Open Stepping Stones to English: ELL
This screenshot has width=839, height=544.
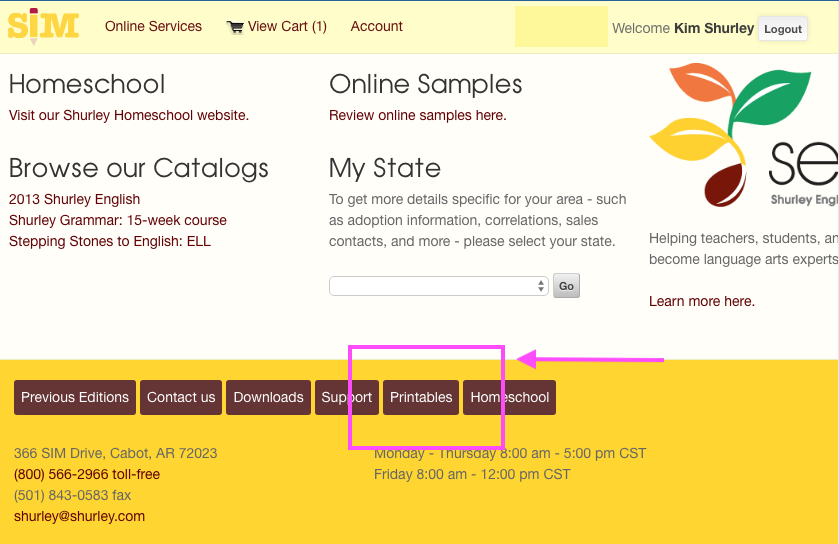[x=110, y=241]
